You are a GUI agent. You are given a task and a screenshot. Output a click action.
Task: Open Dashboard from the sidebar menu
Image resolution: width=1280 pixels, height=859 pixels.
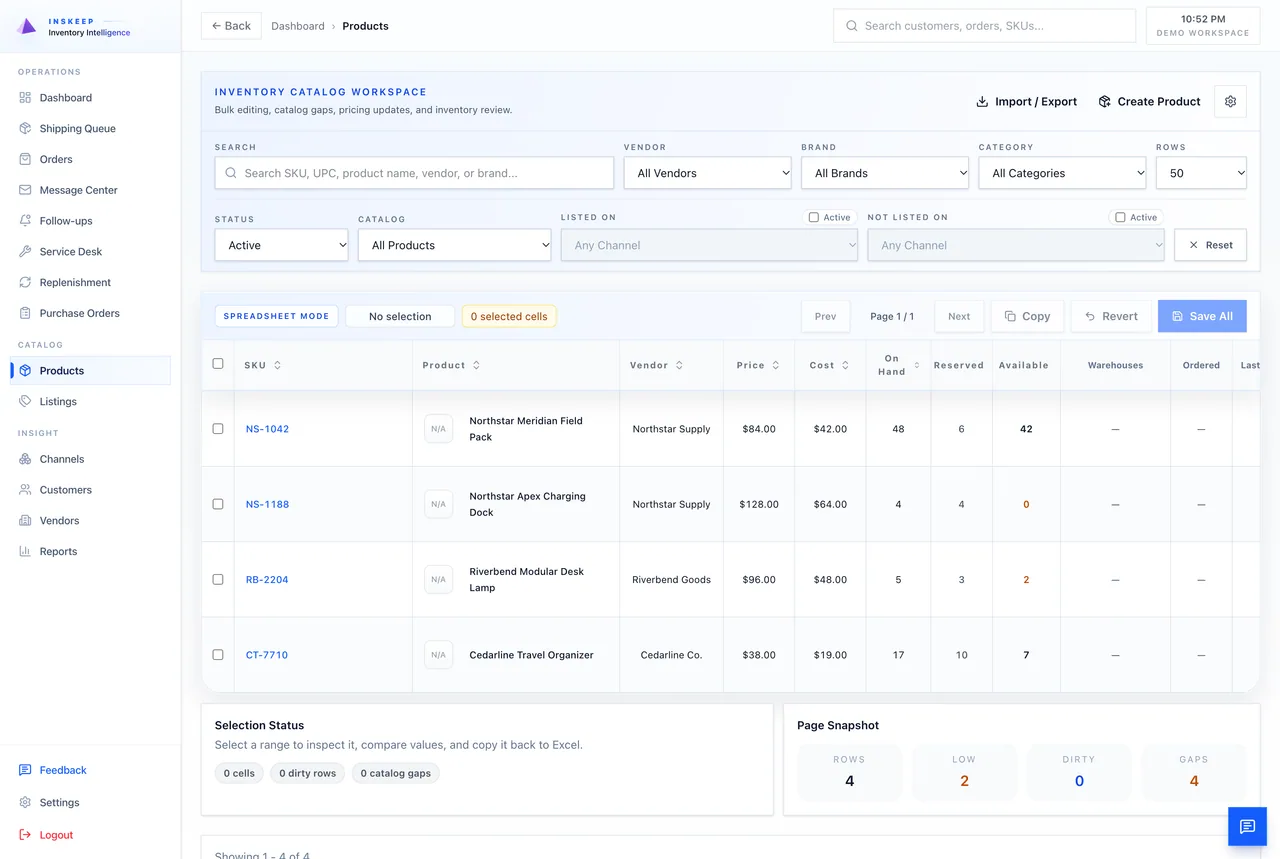click(90, 98)
